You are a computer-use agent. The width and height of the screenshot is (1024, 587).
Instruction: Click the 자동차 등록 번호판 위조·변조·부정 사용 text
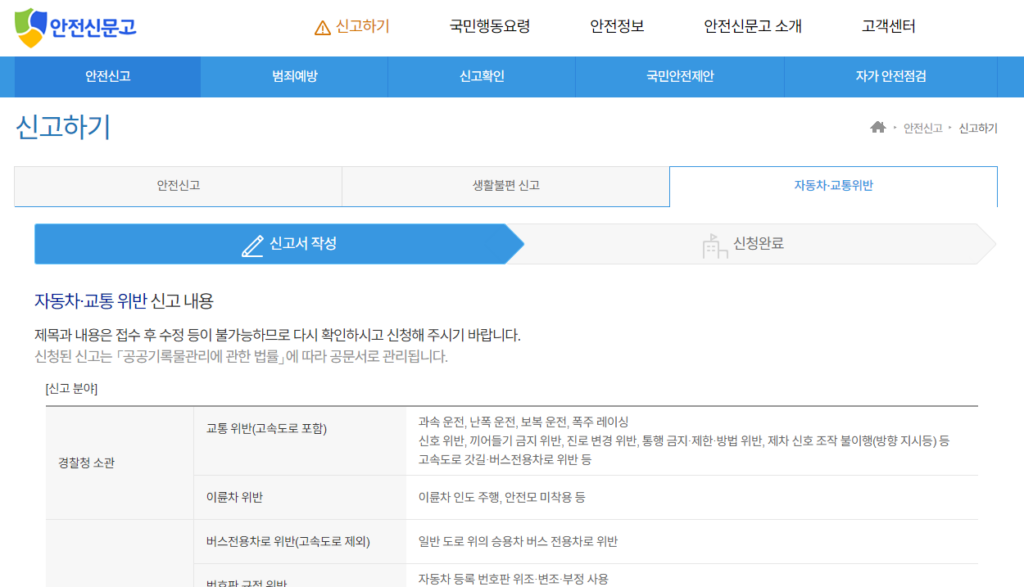coord(513,579)
